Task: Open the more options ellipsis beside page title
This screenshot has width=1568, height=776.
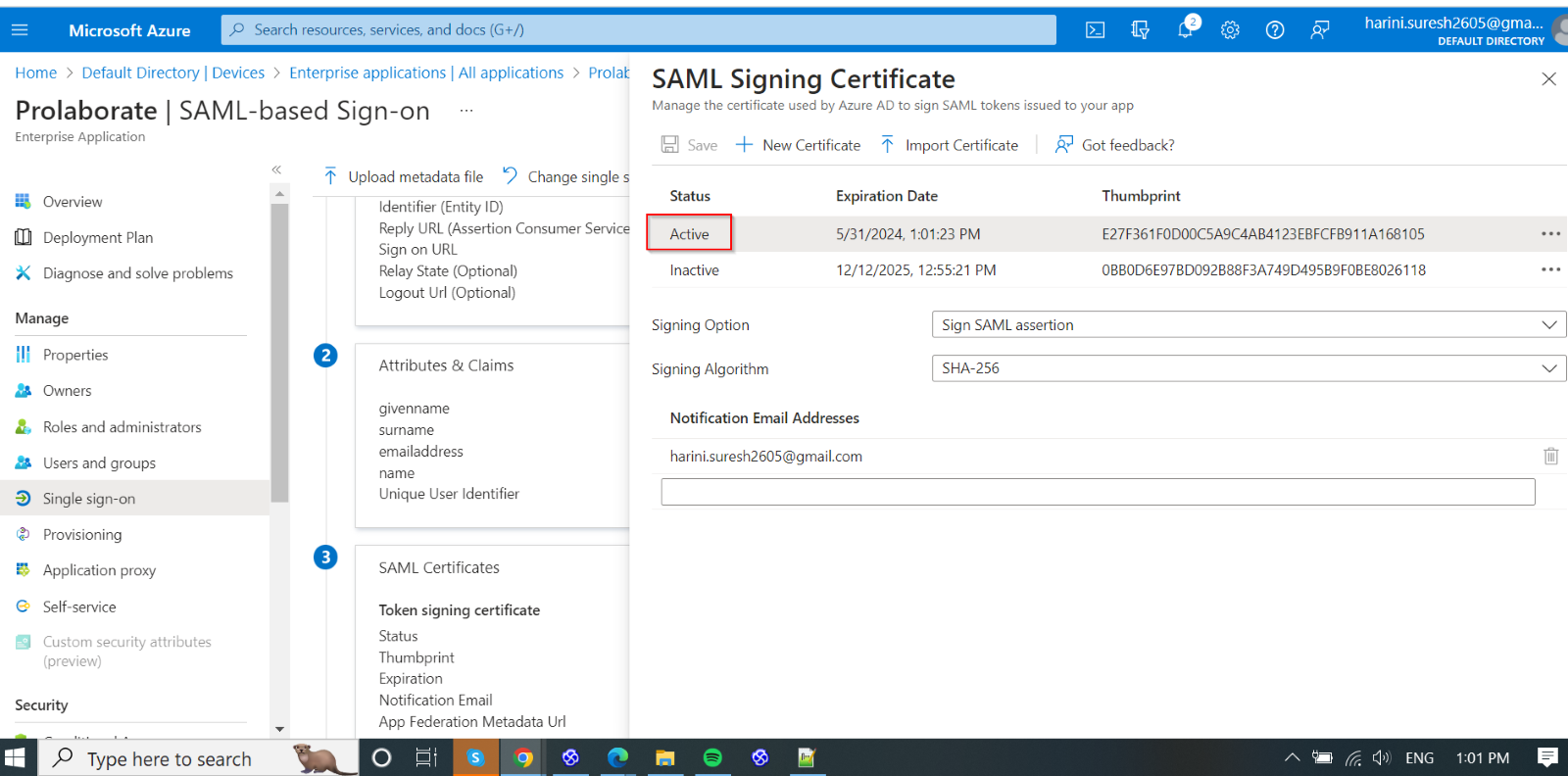Action: click(466, 111)
